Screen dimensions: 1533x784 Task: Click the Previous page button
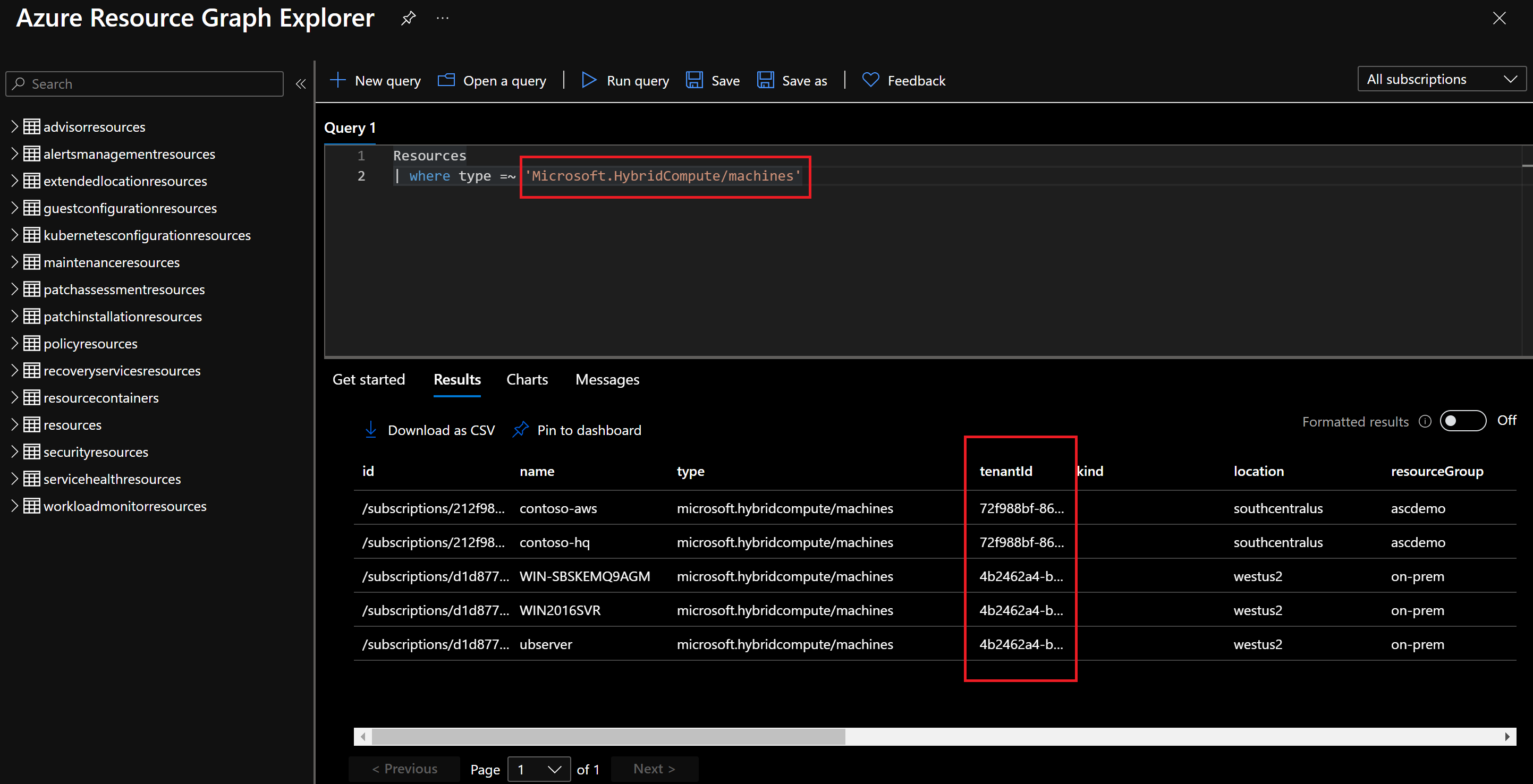(x=404, y=769)
